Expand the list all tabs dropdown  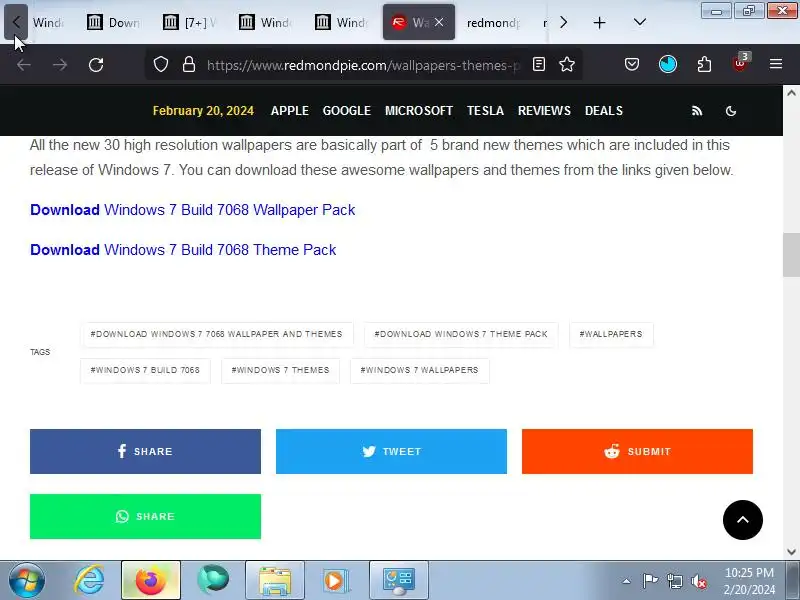click(x=639, y=22)
